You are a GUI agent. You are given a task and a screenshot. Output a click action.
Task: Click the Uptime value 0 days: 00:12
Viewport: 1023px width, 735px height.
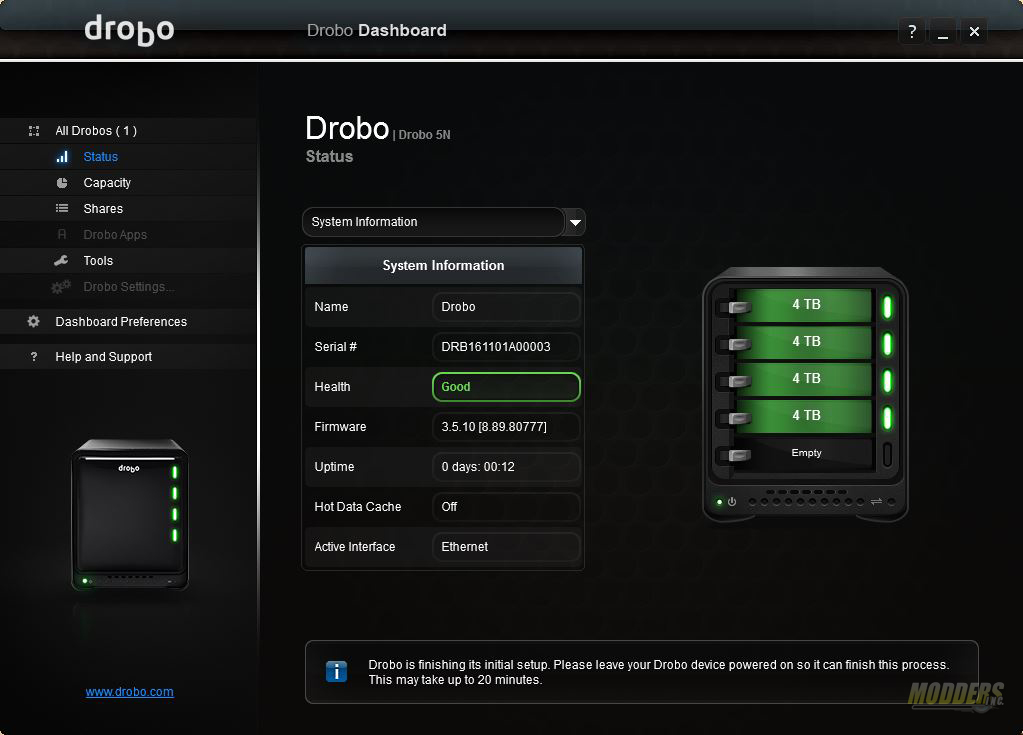coord(506,467)
